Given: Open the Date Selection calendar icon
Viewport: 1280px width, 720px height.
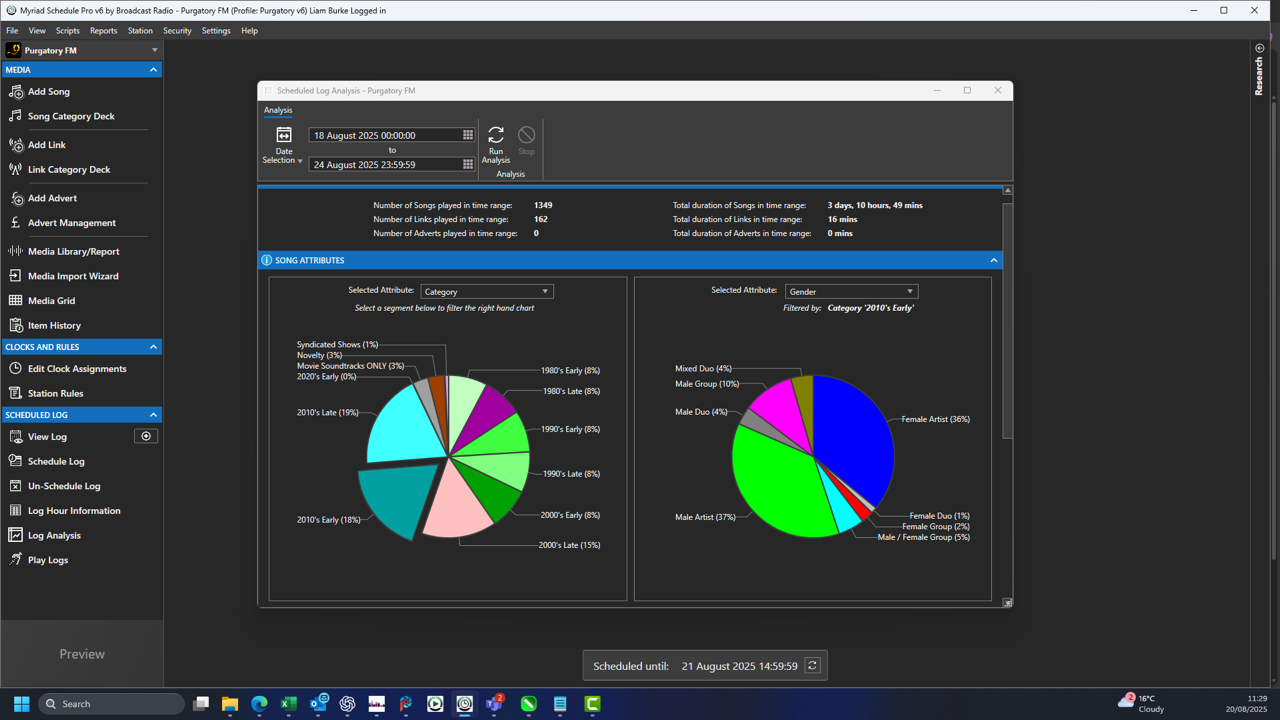Looking at the screenshot, I should [x=284, y=135].
